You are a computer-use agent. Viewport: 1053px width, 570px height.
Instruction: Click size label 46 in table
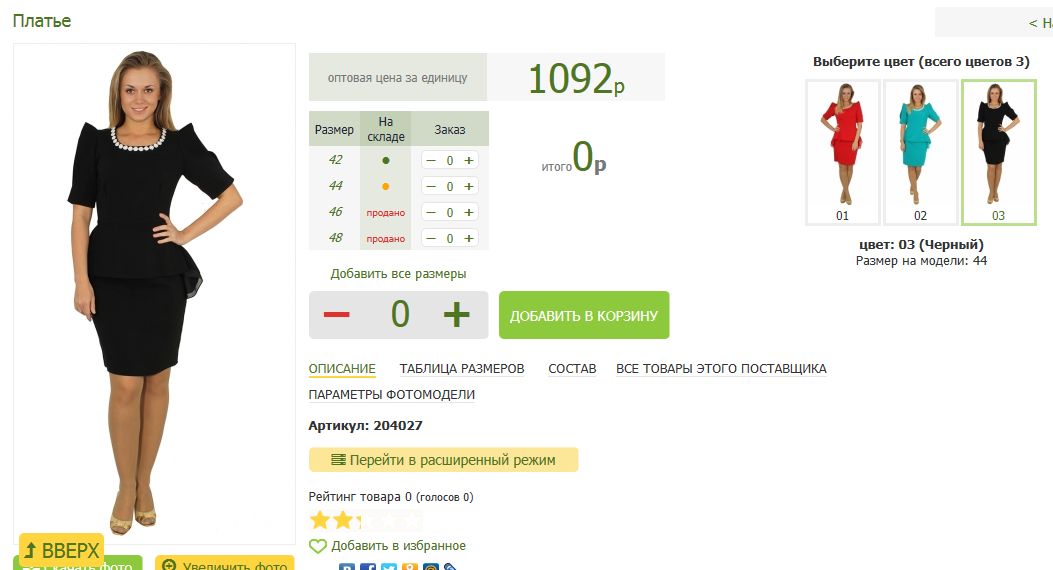pyautogui.click(x=335, y=211)
